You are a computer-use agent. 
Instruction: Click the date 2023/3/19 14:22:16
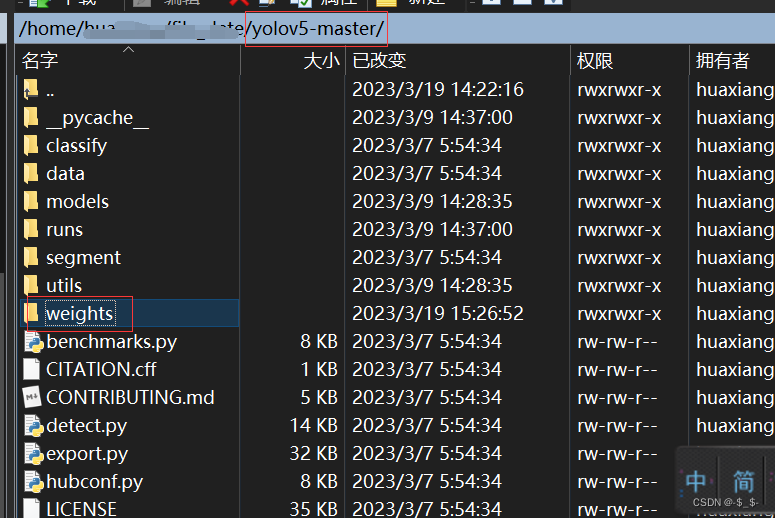pyautogui.click(x=437, y=89)
